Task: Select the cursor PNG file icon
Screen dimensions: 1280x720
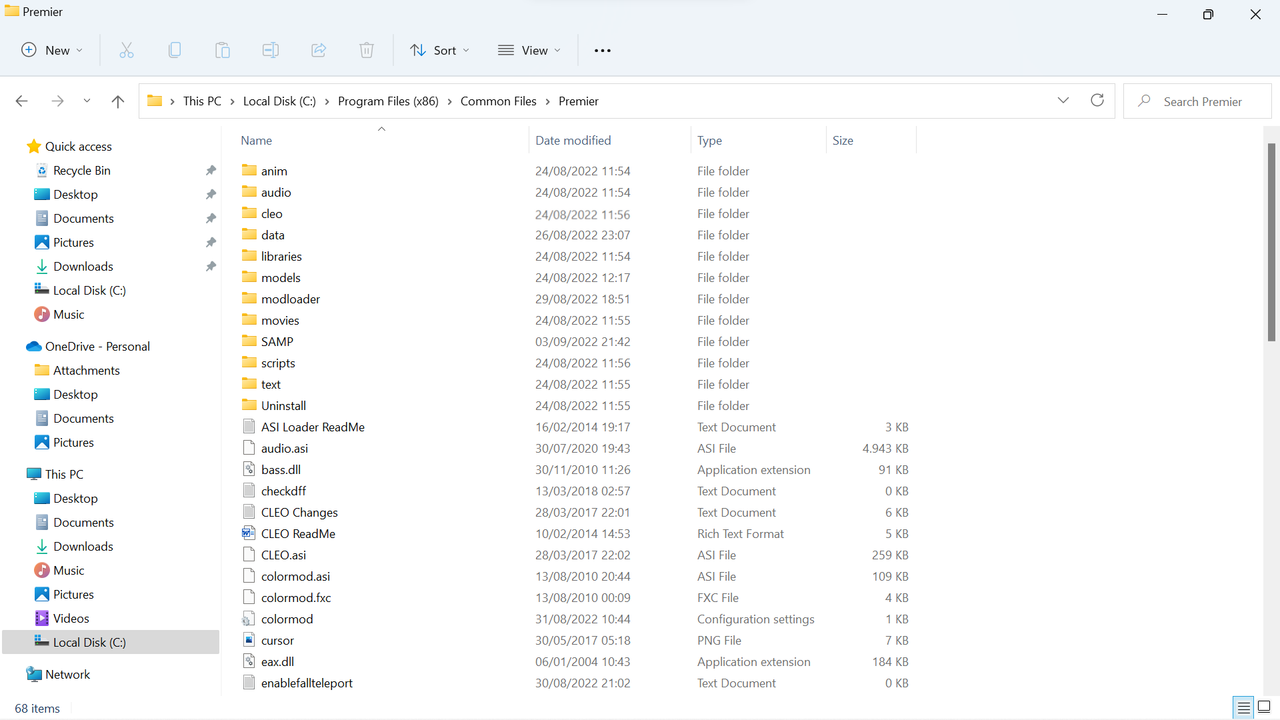Action: point(249,640)
